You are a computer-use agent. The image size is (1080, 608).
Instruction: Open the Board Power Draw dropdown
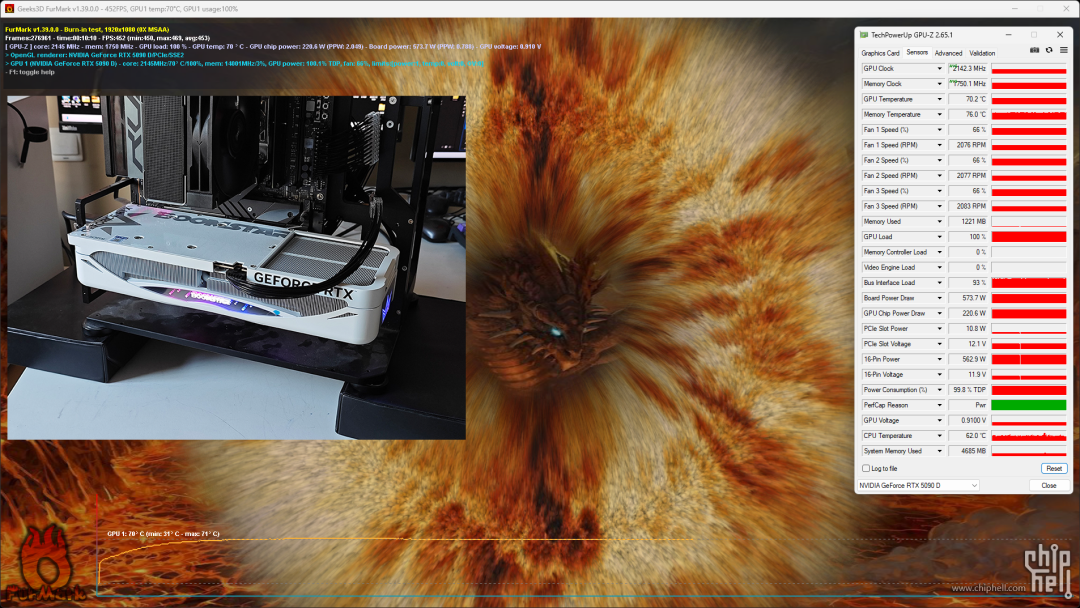tap(939, 298)
